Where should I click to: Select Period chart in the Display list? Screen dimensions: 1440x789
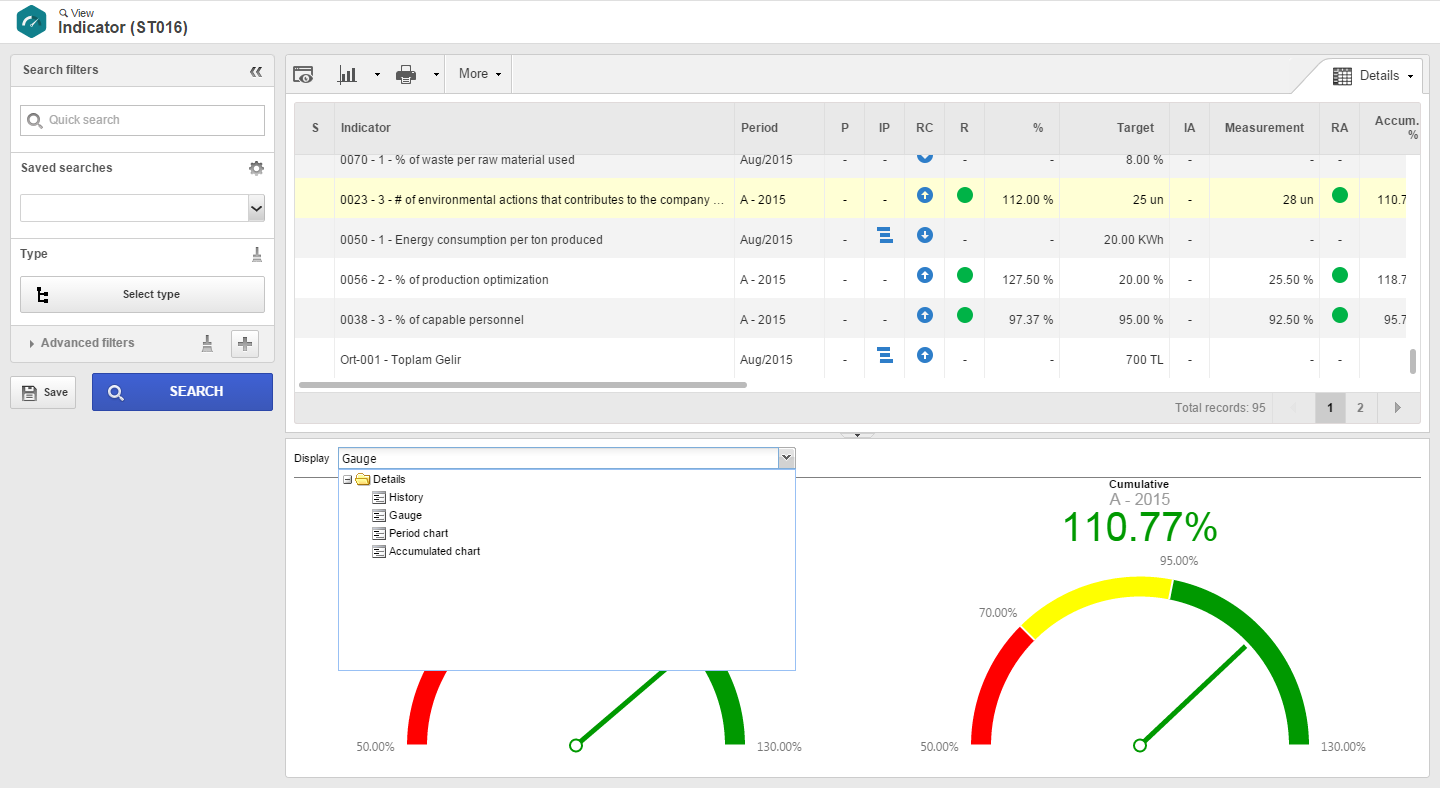tap(419, 534)
